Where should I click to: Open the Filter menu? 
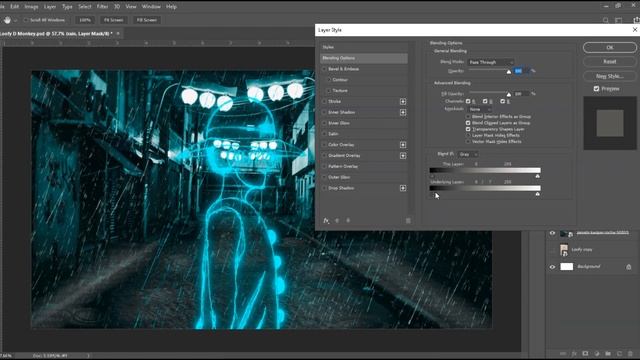click(x=102, y=7)
